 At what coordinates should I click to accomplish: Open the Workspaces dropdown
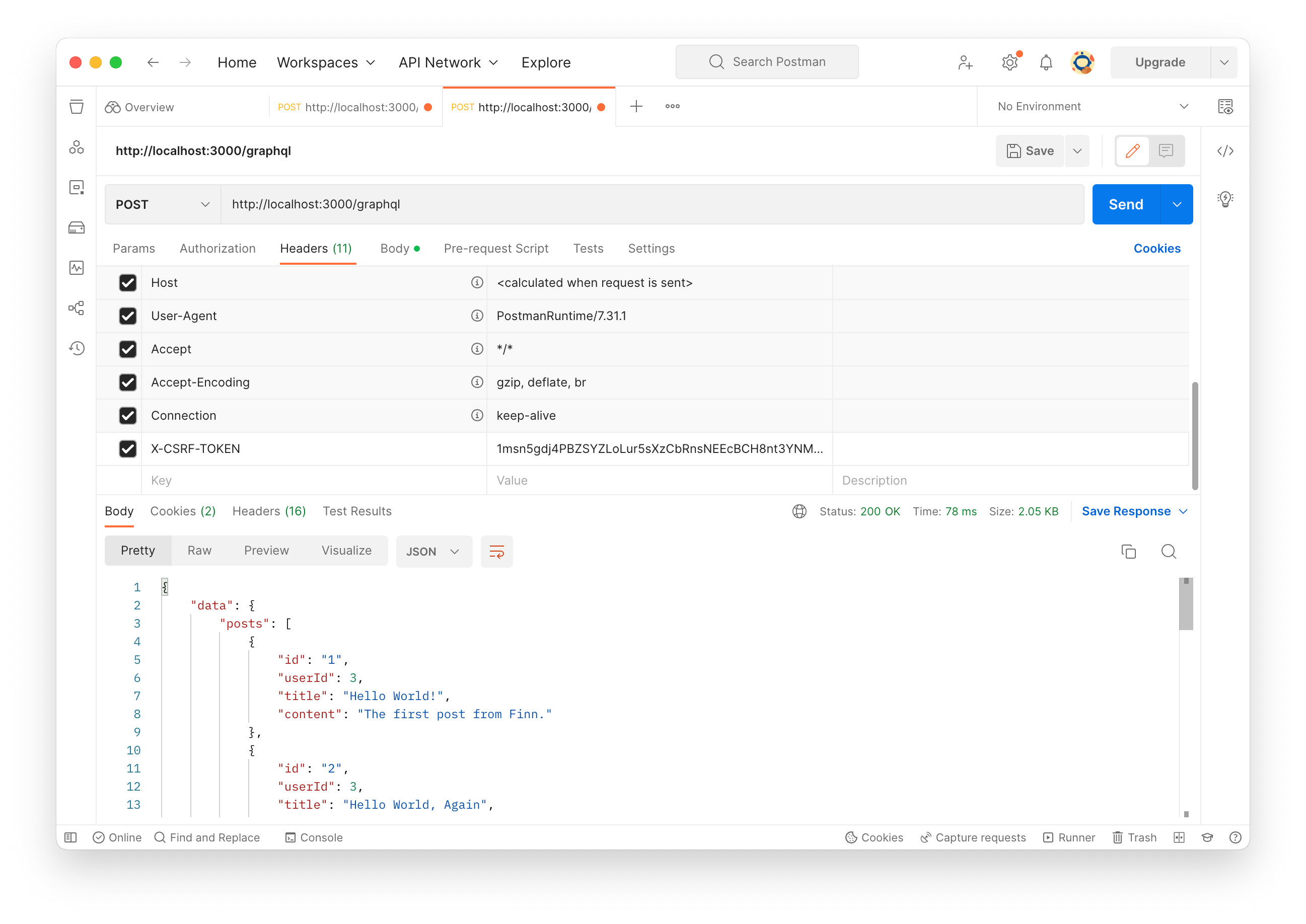[326, 62]
